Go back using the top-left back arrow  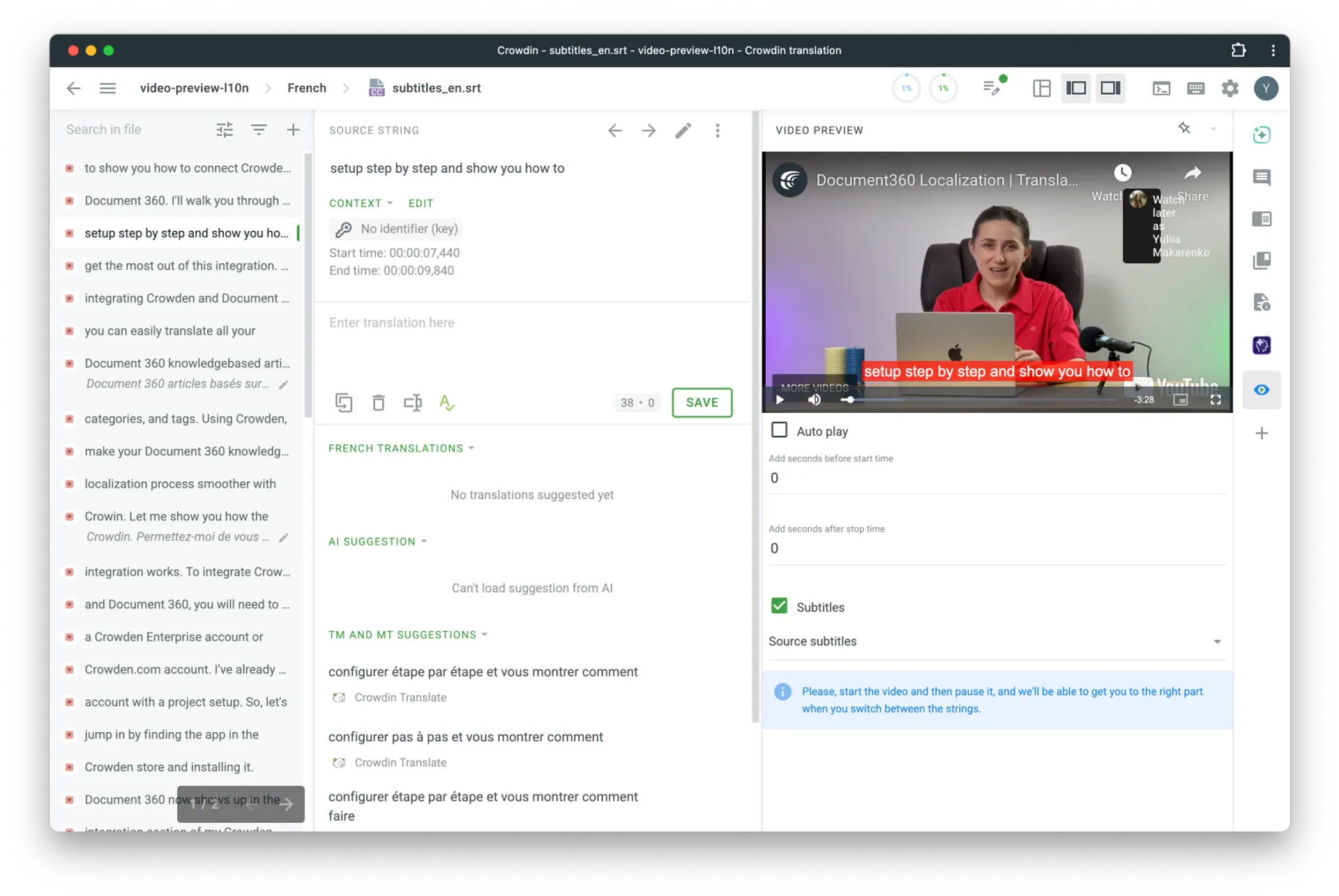(73, 88)
